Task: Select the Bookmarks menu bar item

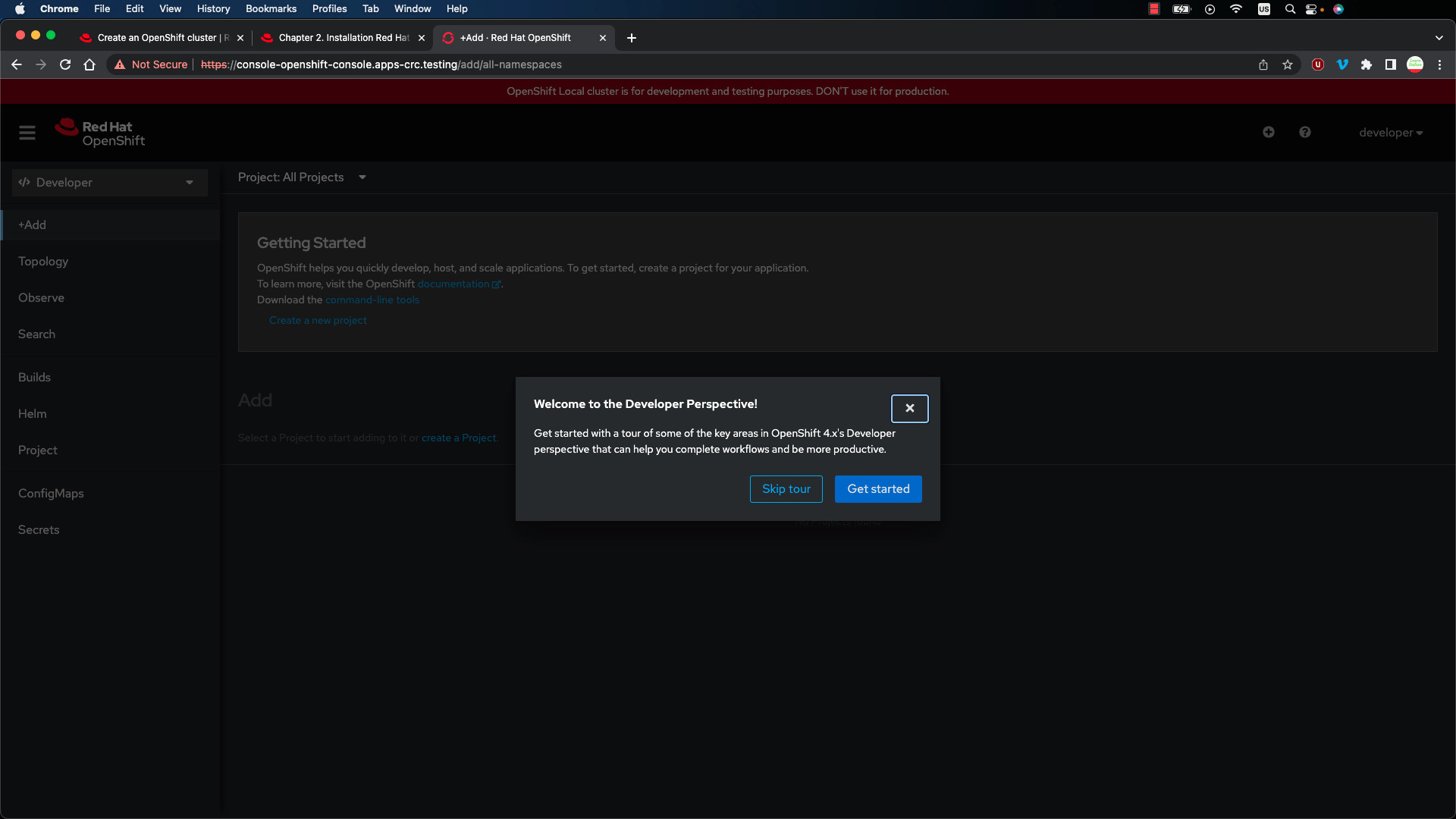Action: coord(272,9)
